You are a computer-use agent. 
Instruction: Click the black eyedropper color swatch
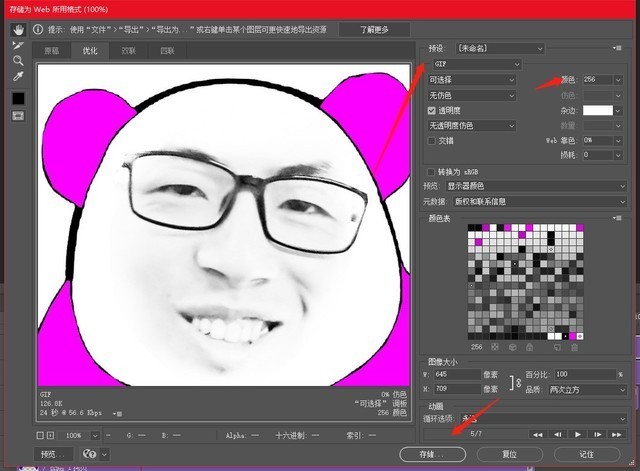pyautogui.click(x=18, y=98)
